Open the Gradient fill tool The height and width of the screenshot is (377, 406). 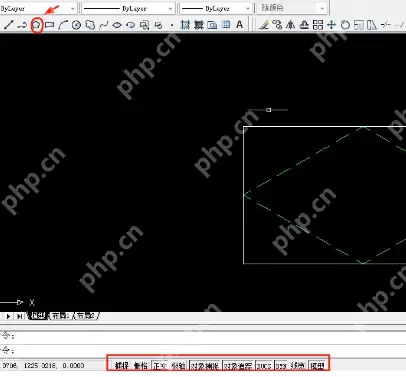click(199, 25)
